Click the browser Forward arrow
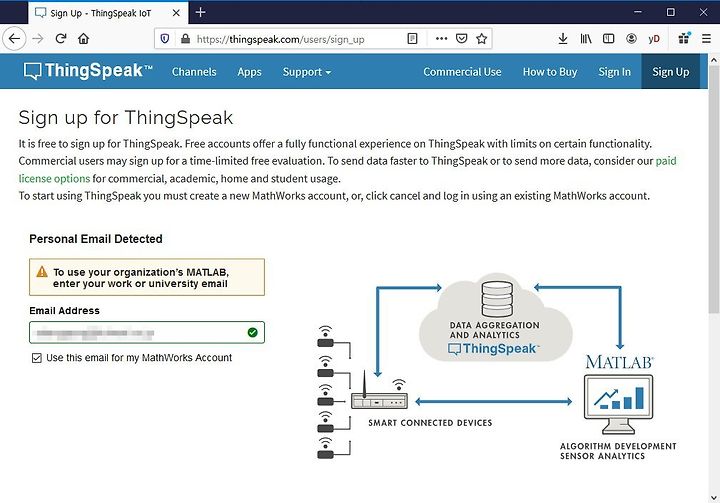The image size is (720, 503). click(x=38, y=39)
